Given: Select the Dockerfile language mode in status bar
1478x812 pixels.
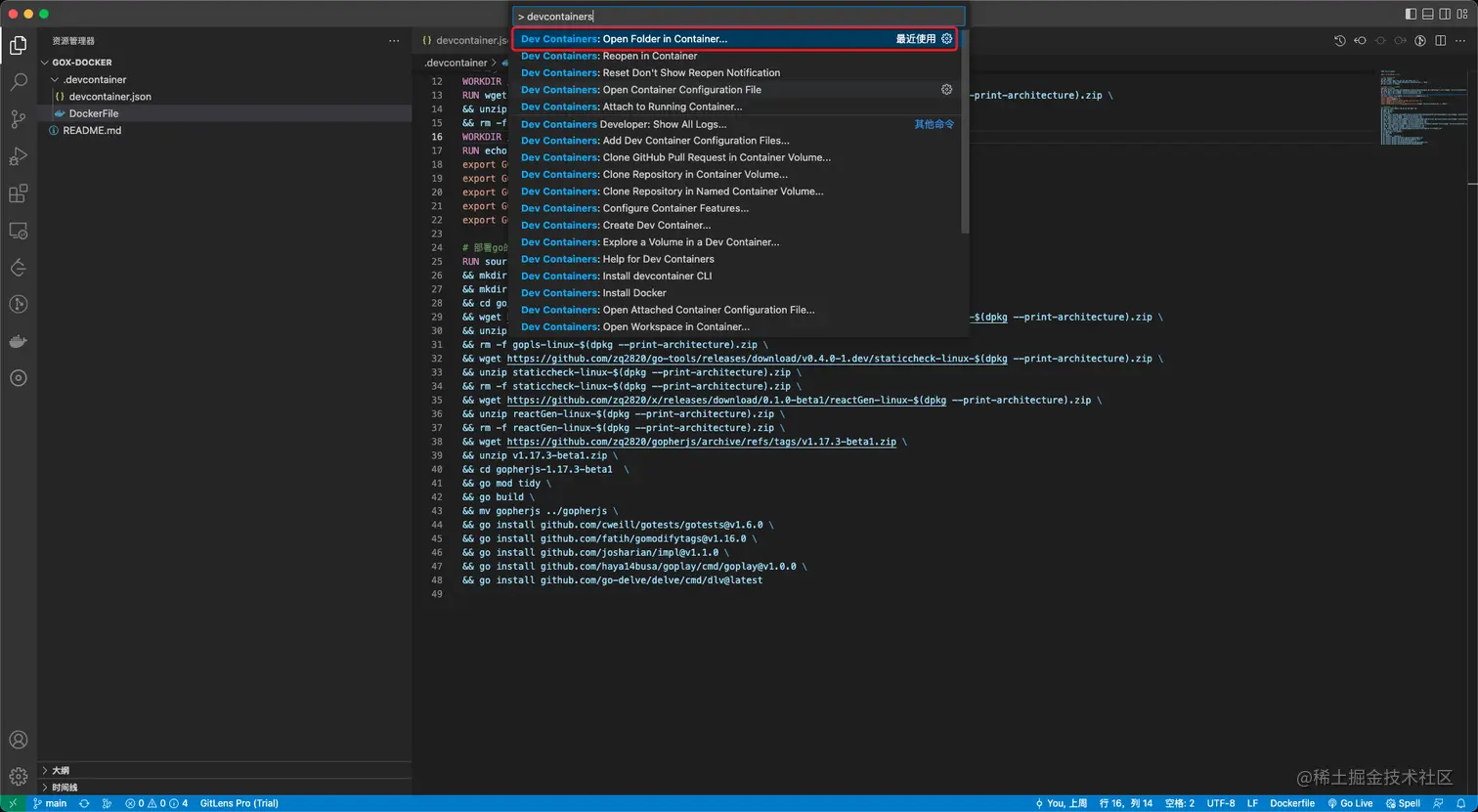Looking at the screenshot, I should pyautogui.click(x=1292, y=803).
